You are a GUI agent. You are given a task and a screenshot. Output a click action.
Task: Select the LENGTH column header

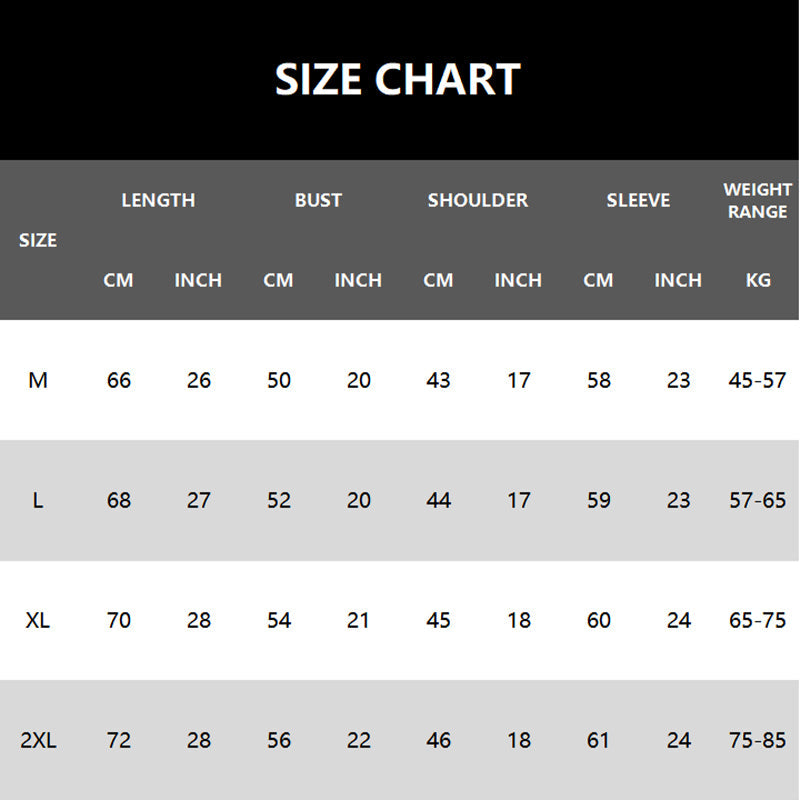click(x=158, y=200)
